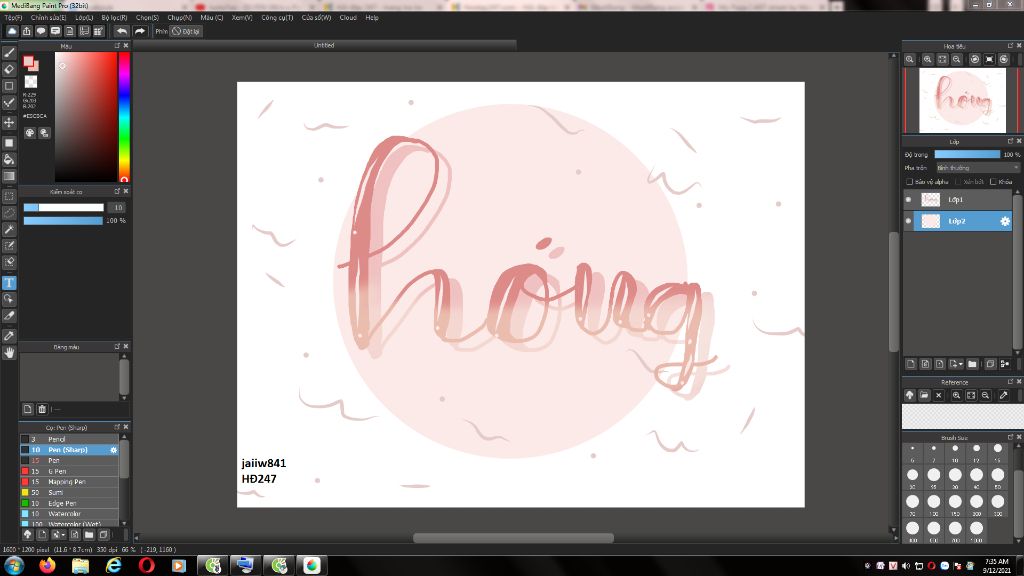Open brush add dropdown arrow below brush list
The image size is (1024, 576).
pos(63,535)
